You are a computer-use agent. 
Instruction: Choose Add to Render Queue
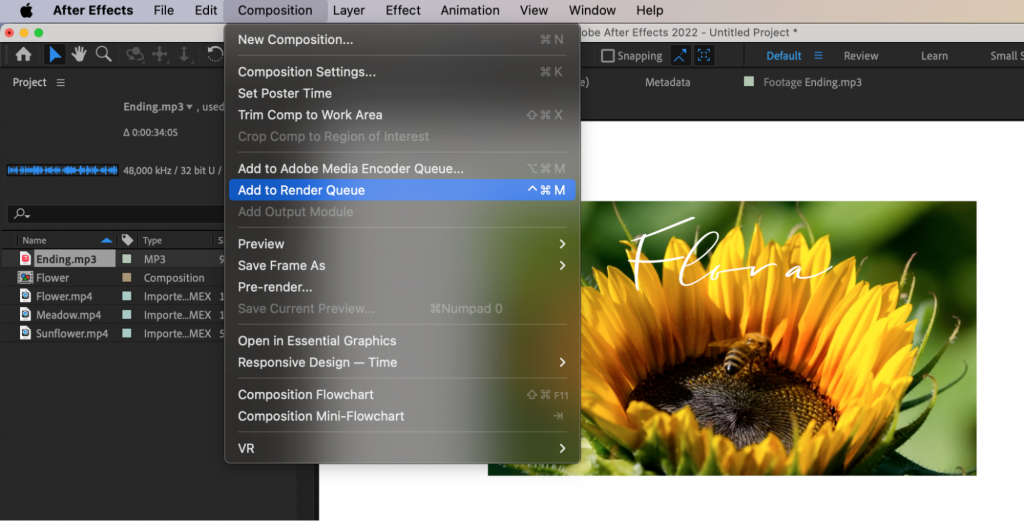301,190
